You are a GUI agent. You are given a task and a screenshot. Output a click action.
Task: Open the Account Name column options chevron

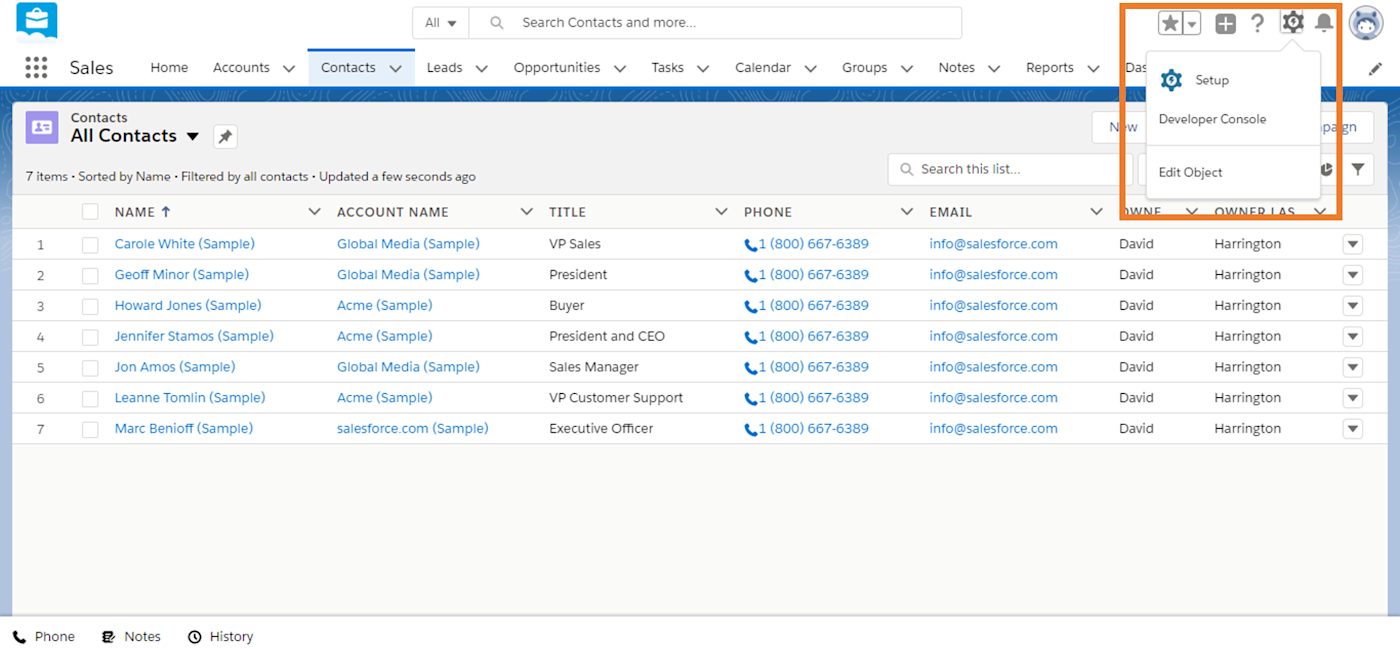527,212
